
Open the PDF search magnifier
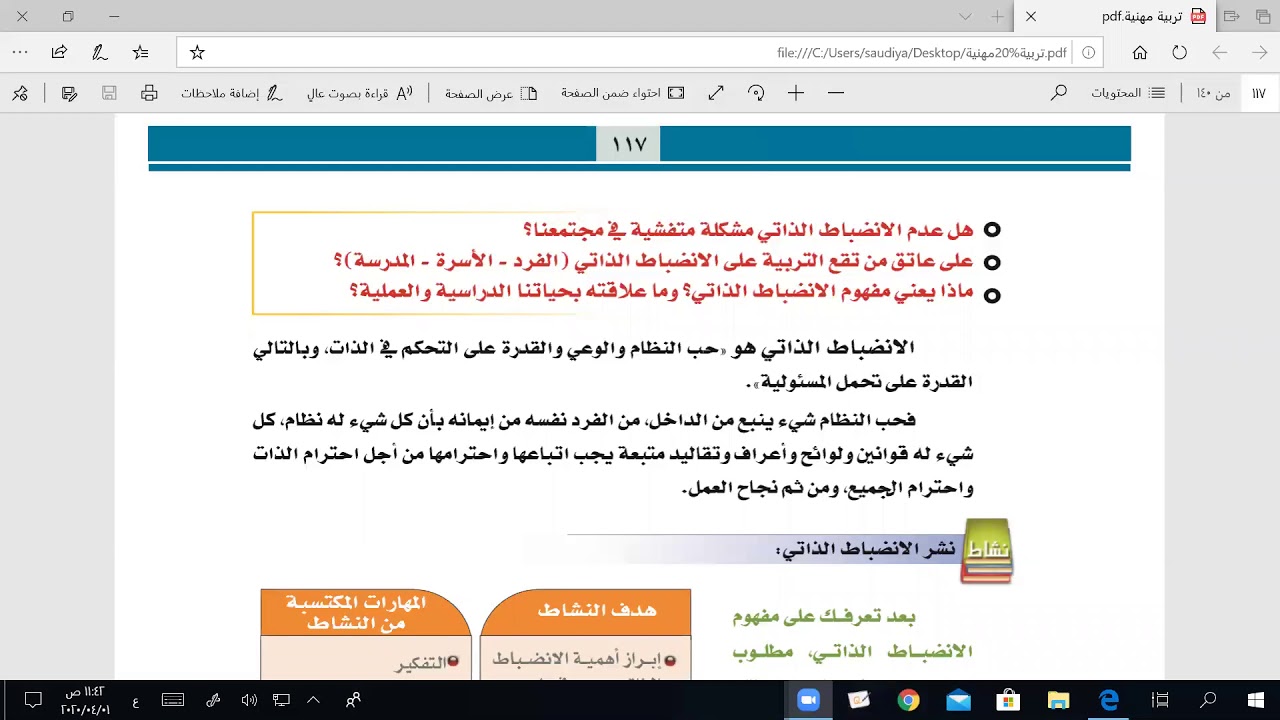point(1058,93)
